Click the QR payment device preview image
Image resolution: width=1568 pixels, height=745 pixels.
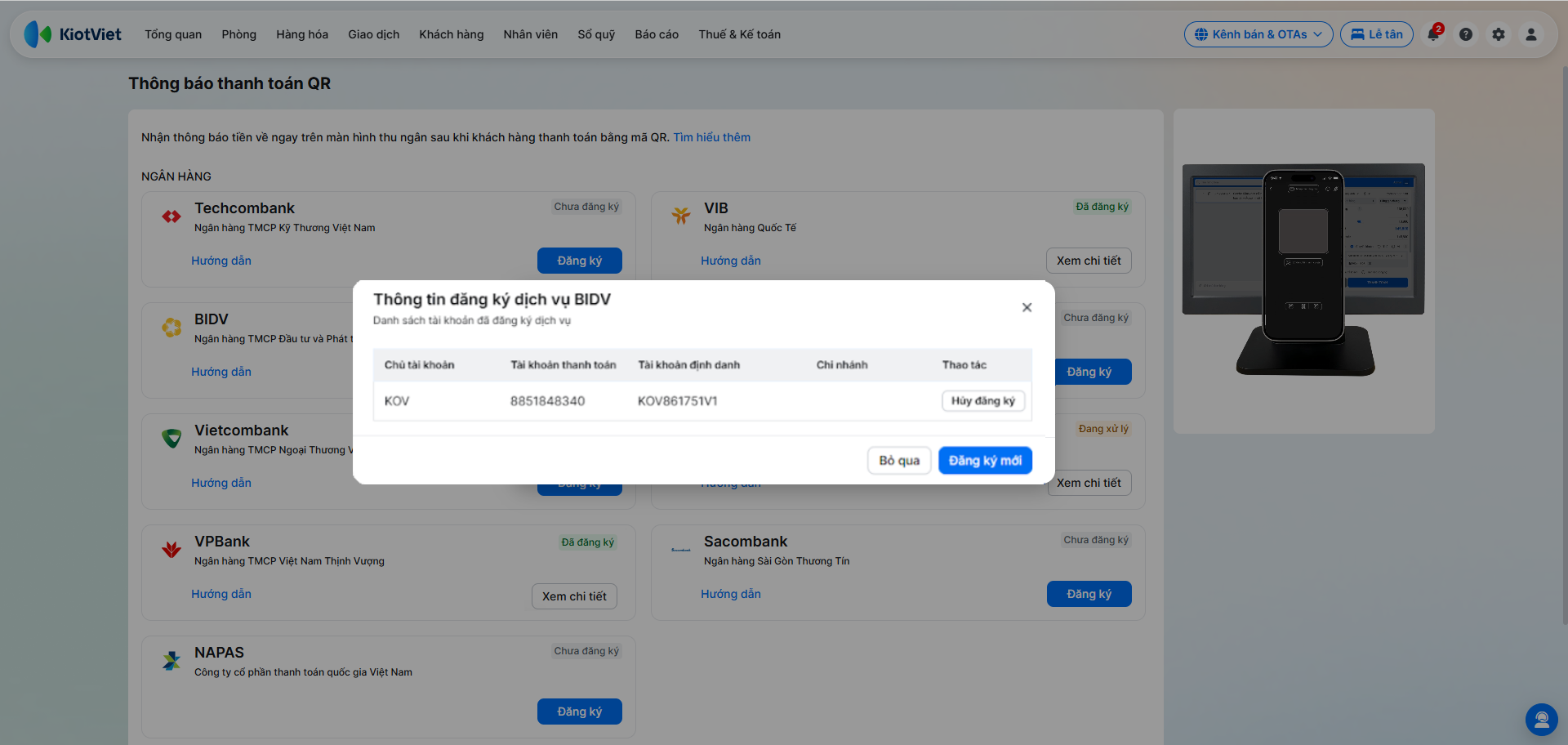click(1304, 270)
